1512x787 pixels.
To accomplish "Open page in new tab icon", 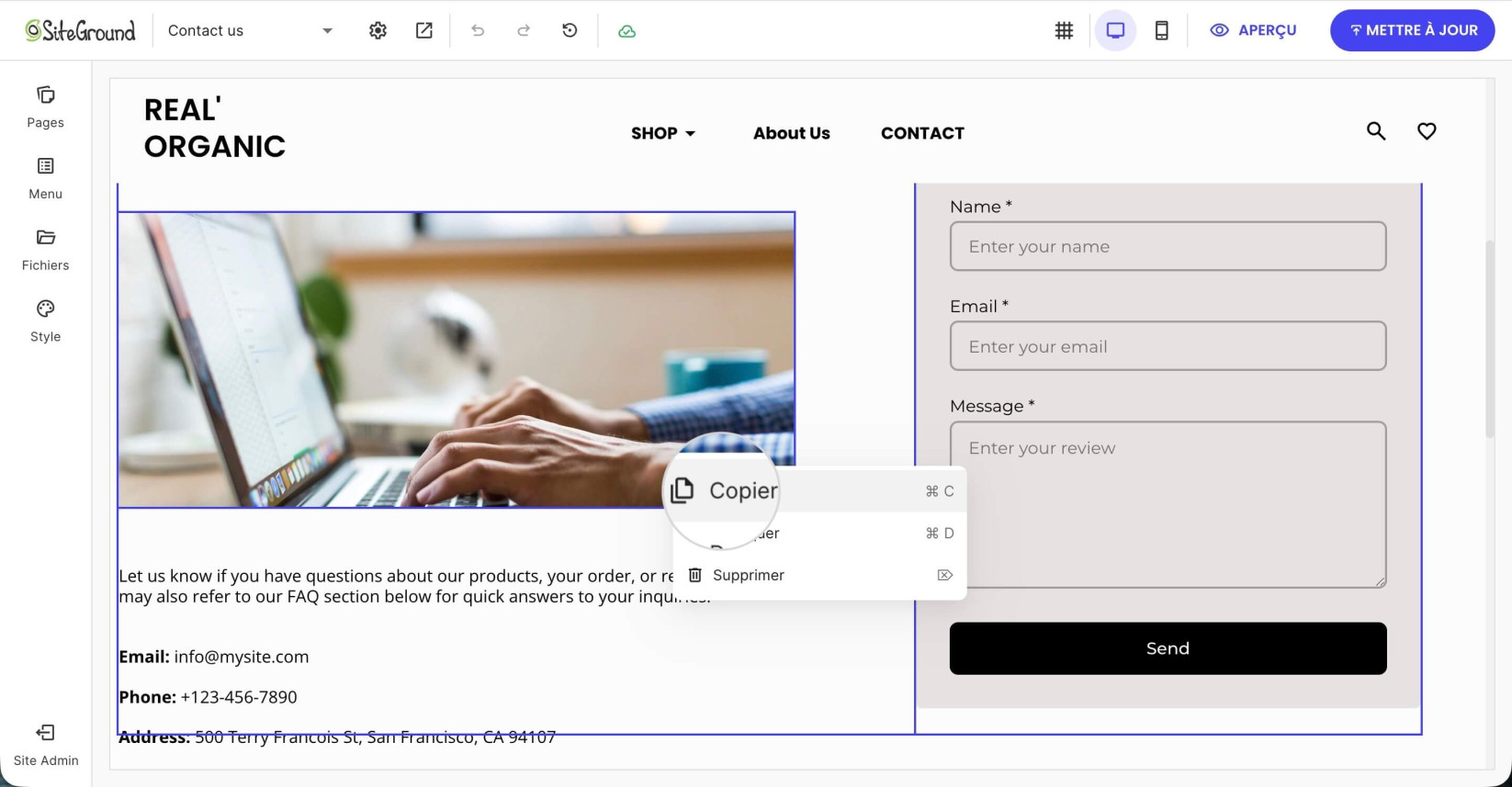I will tap(423, 30).
